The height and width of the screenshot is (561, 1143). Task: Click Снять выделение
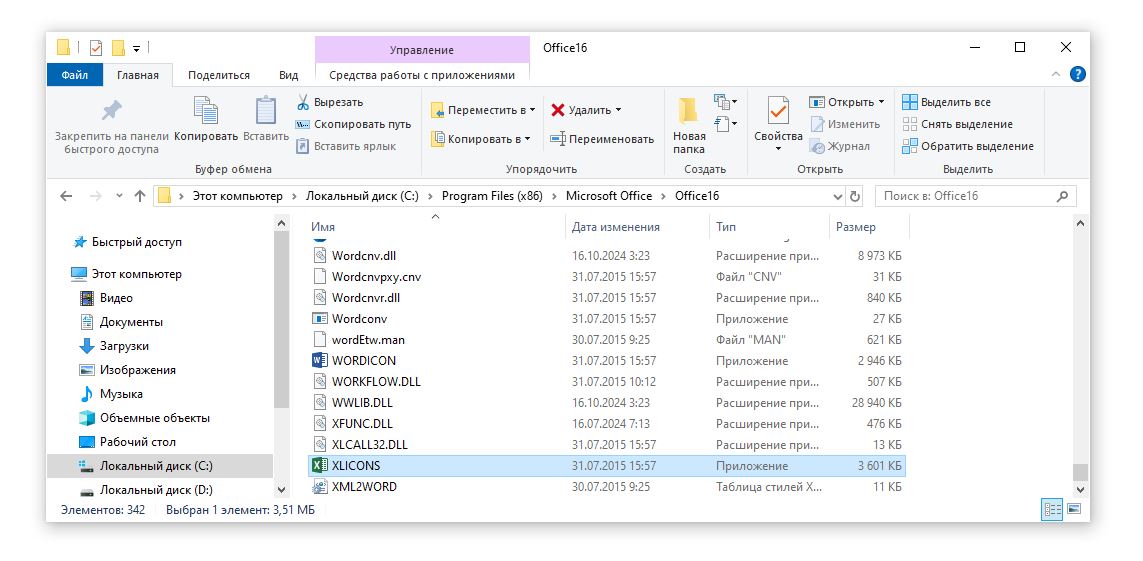(957, 125)
